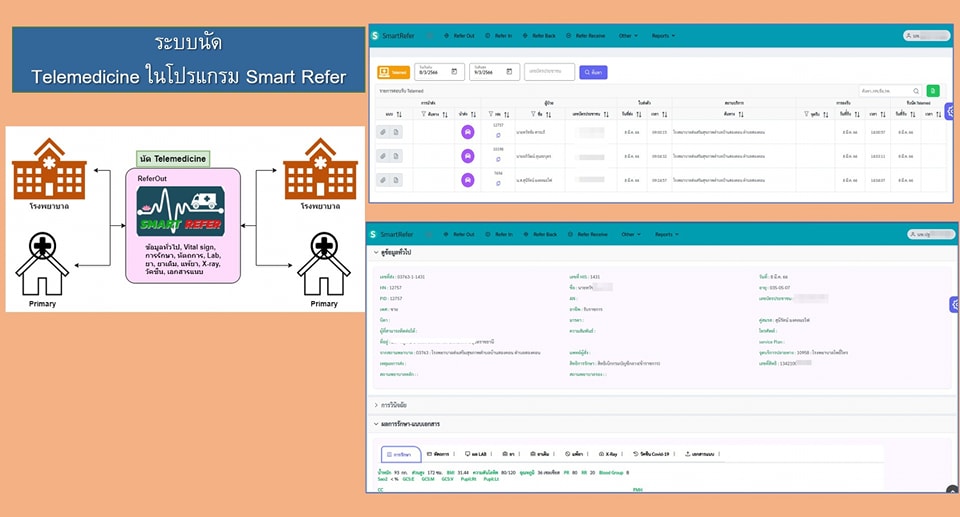Click the green export file button
This screenshot has height=517, width=960.
pyautogui.click(x=932, y=91)
